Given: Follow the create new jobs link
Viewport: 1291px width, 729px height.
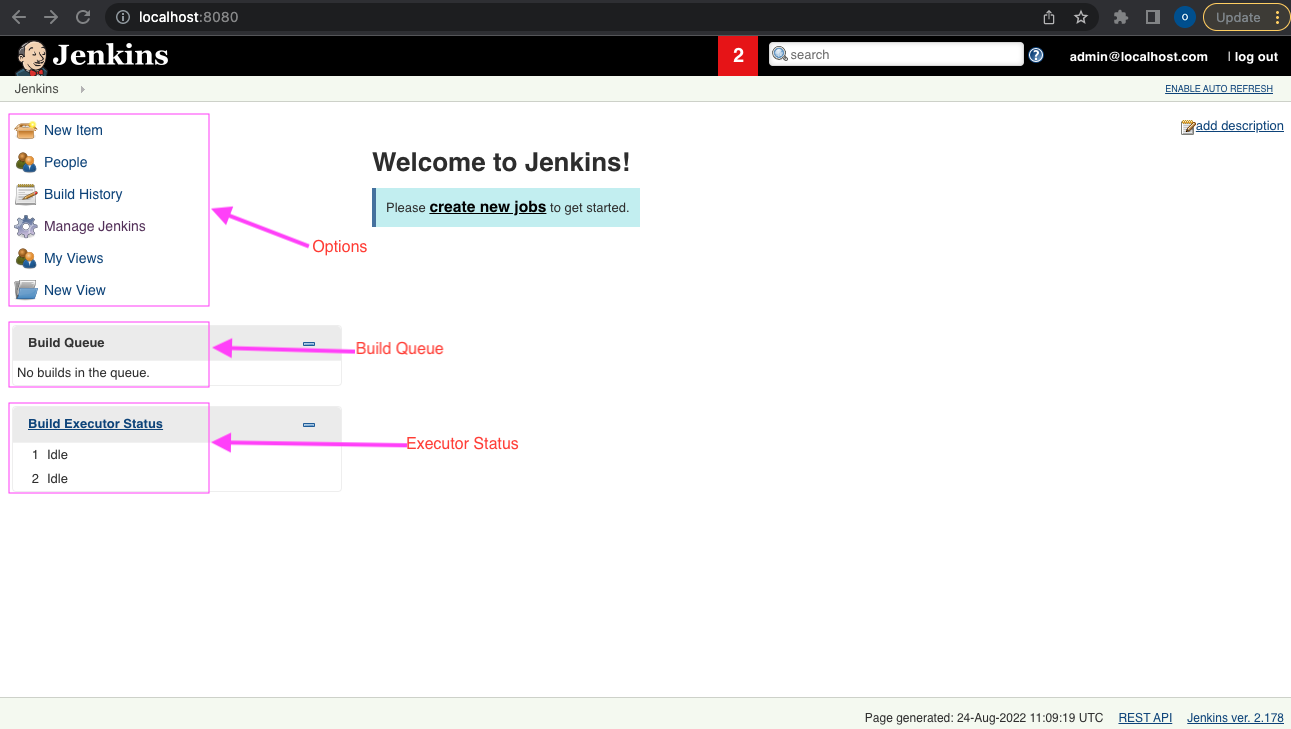Looking at the screenshot, I should (487, 207).
